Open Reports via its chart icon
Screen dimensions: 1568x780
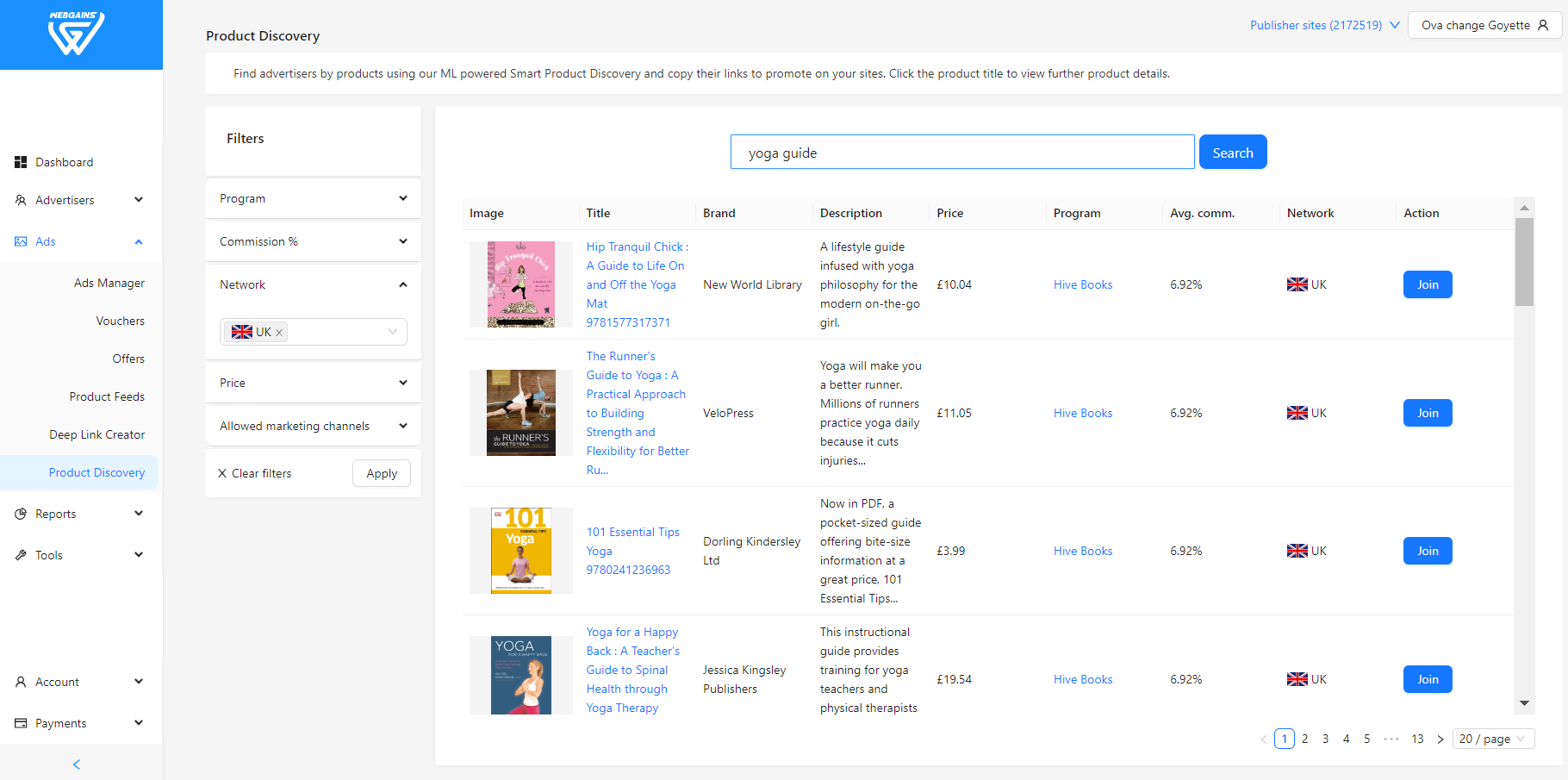pos(21,514)
